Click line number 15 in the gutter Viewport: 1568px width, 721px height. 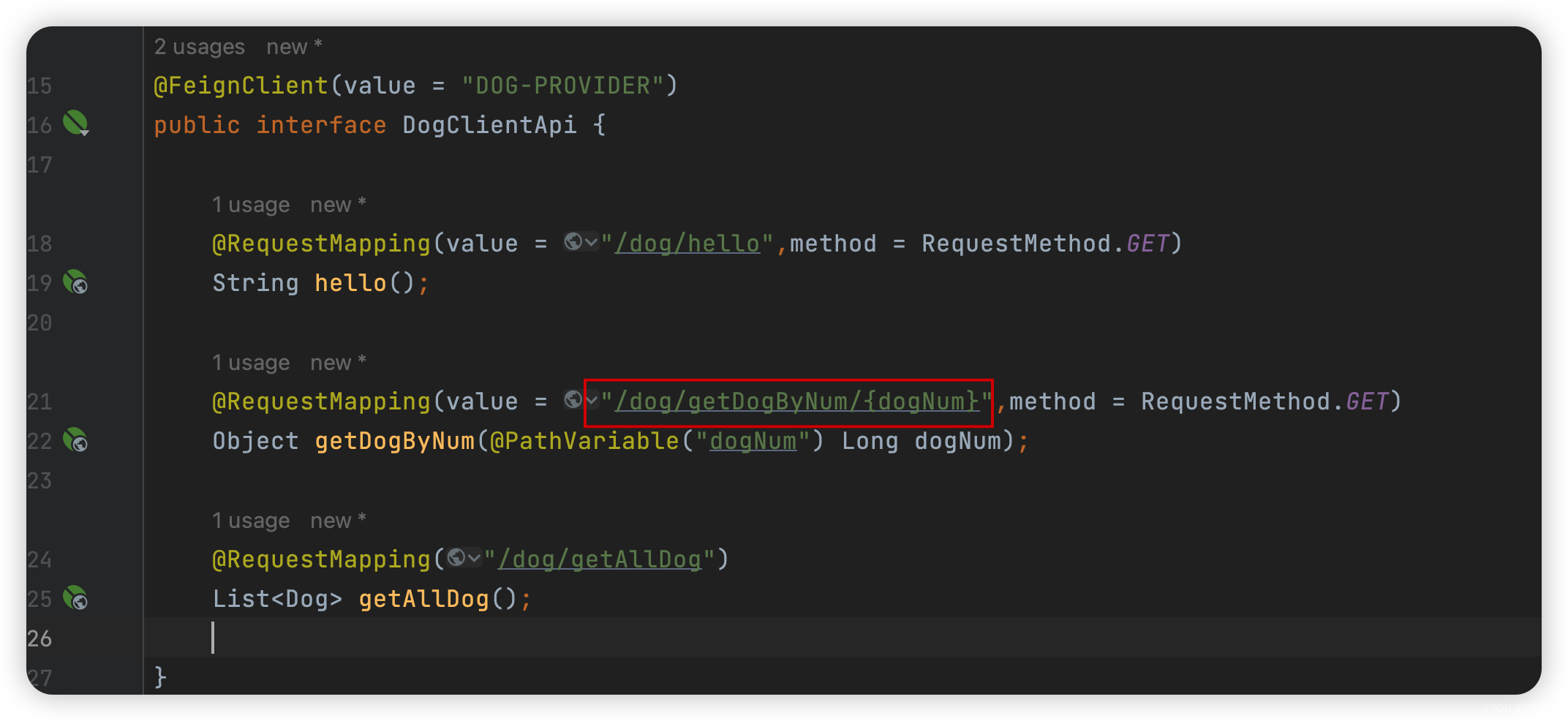(39, 86)
